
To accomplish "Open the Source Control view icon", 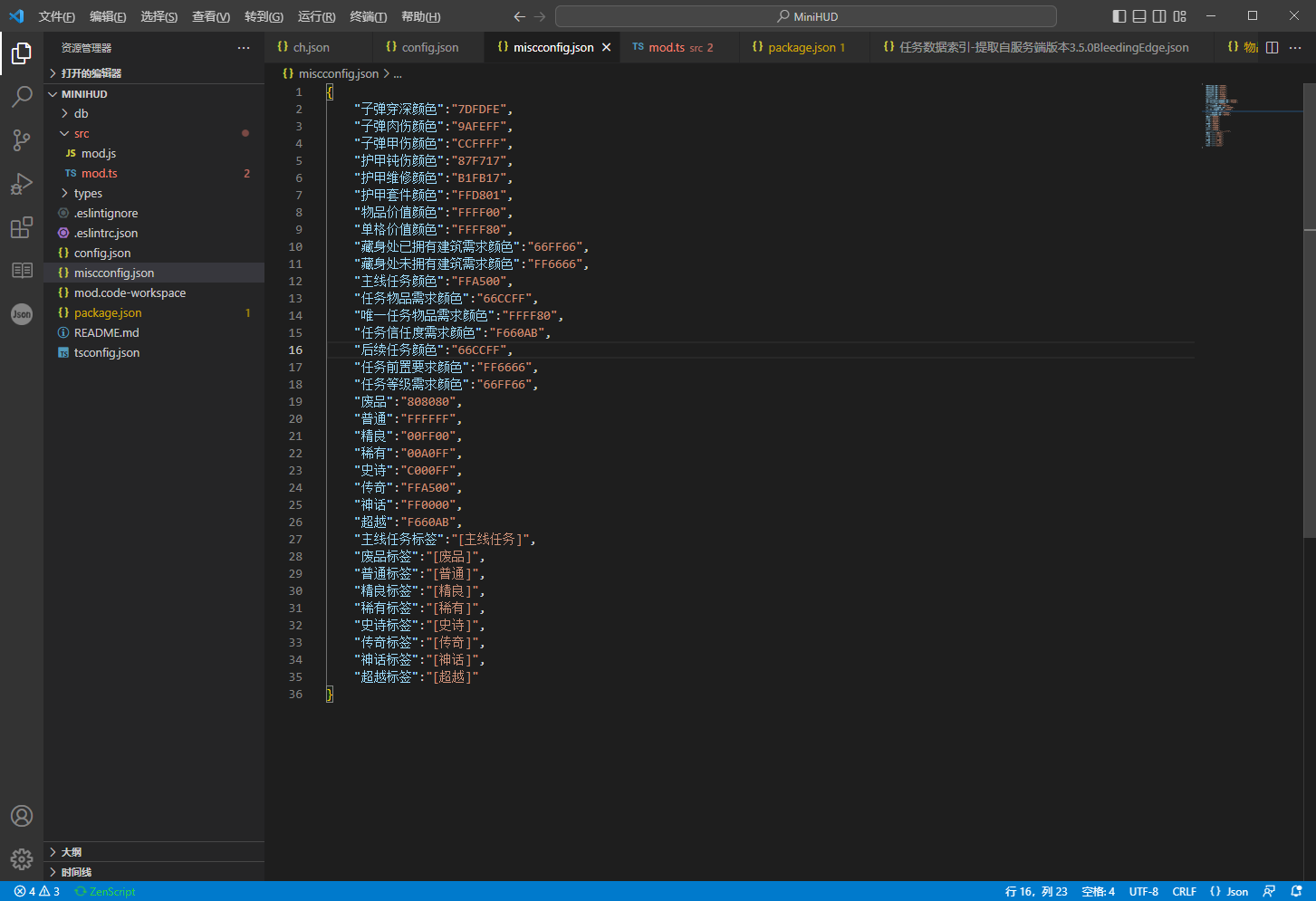I will 22,139.
